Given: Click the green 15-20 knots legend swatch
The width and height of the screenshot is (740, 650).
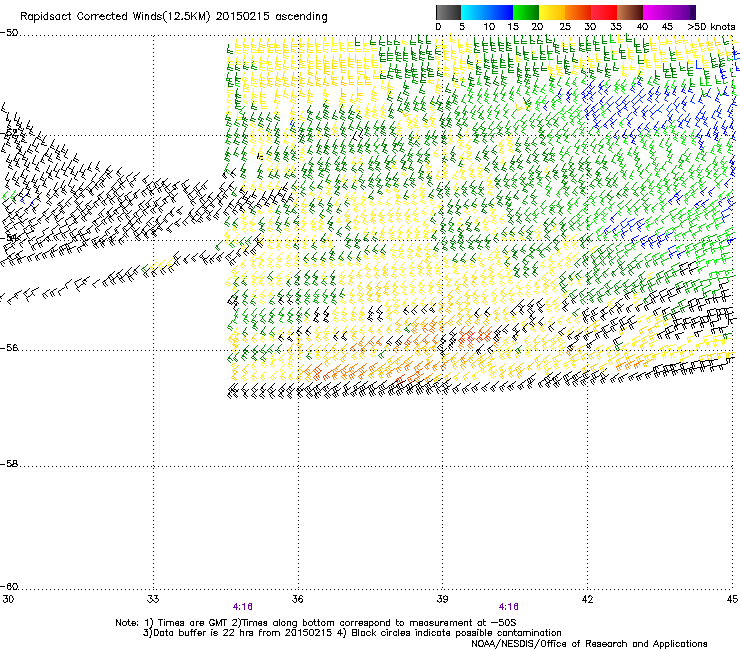Looking at the screenshot, I should click(x=526, y=12).
